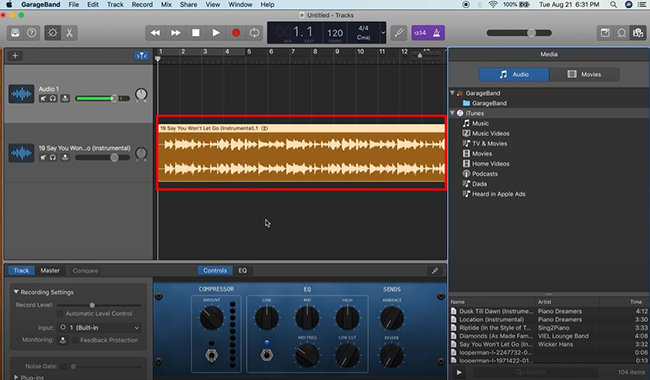Screen dimensions: 650x380
Task: Select the Audio 1 track waveform icon
Action: click(x=21, y=94)
